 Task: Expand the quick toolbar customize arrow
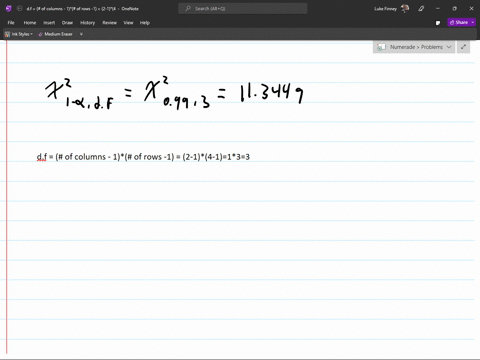click(81, 34)
